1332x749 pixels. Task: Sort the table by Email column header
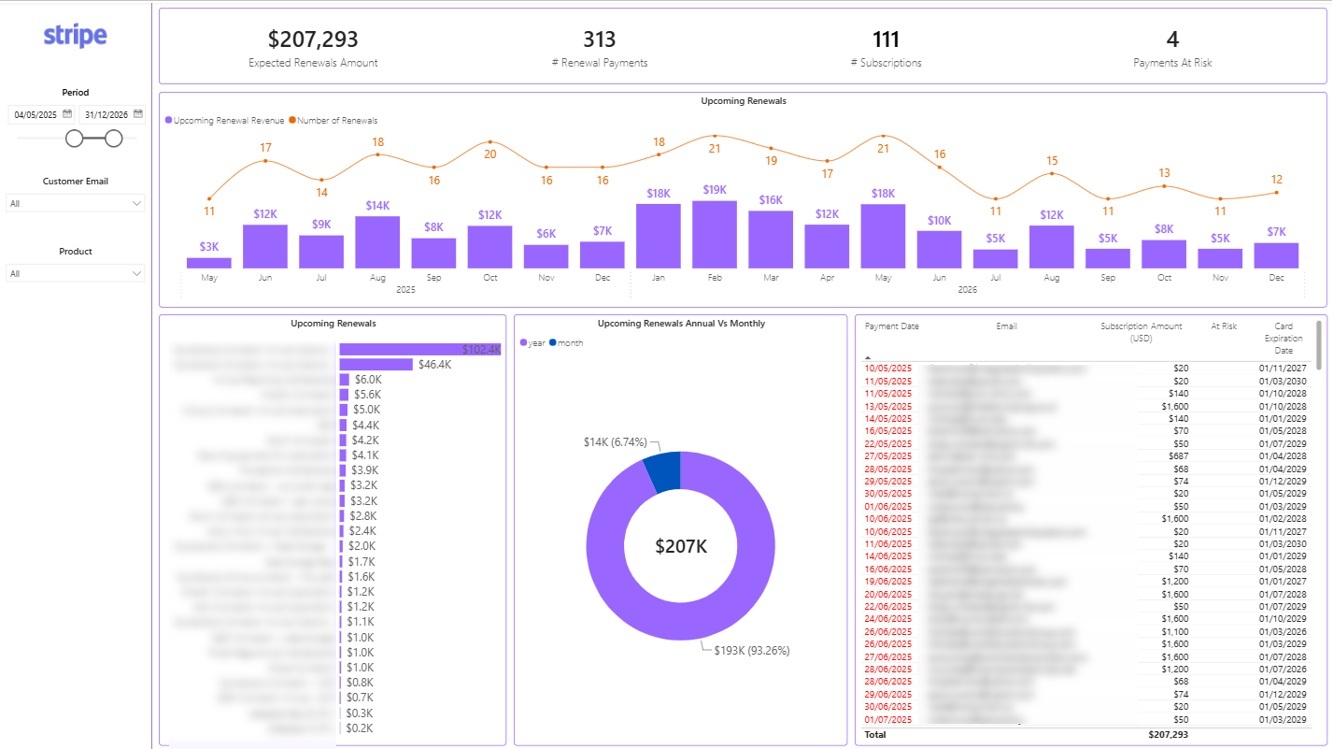[1006, 326]
